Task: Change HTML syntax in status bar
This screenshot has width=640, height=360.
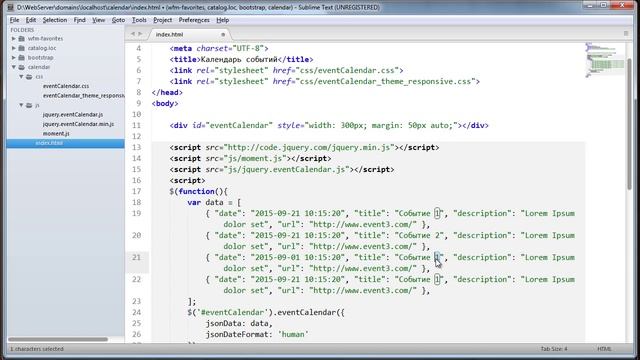Action: [604, 349]
